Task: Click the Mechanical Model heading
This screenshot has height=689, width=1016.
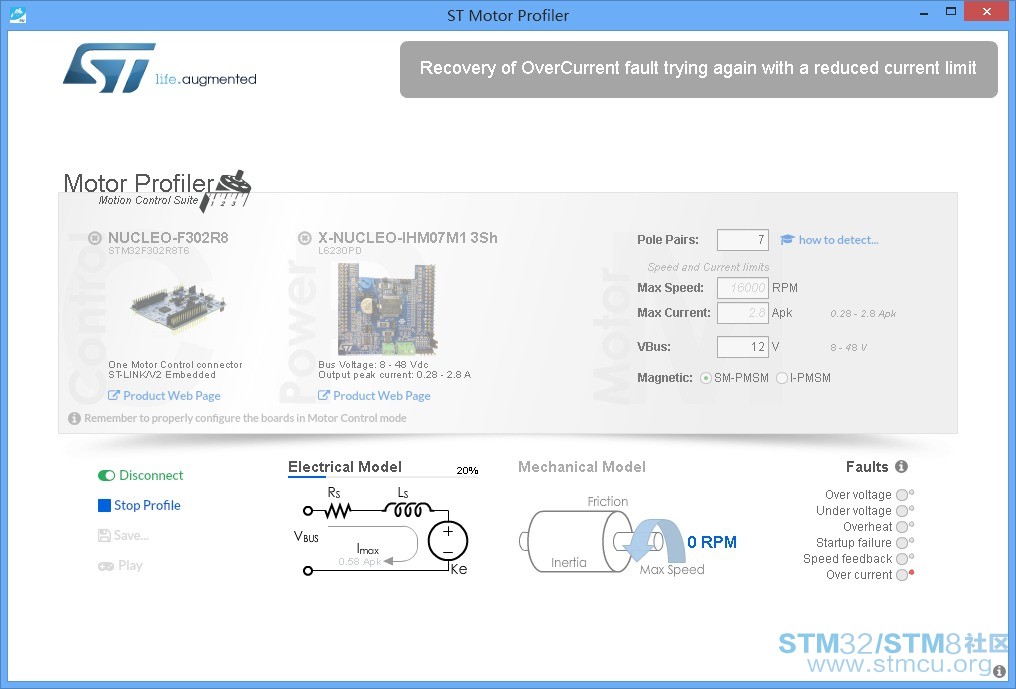Action: pyautogui.click(x=582, y=467)
